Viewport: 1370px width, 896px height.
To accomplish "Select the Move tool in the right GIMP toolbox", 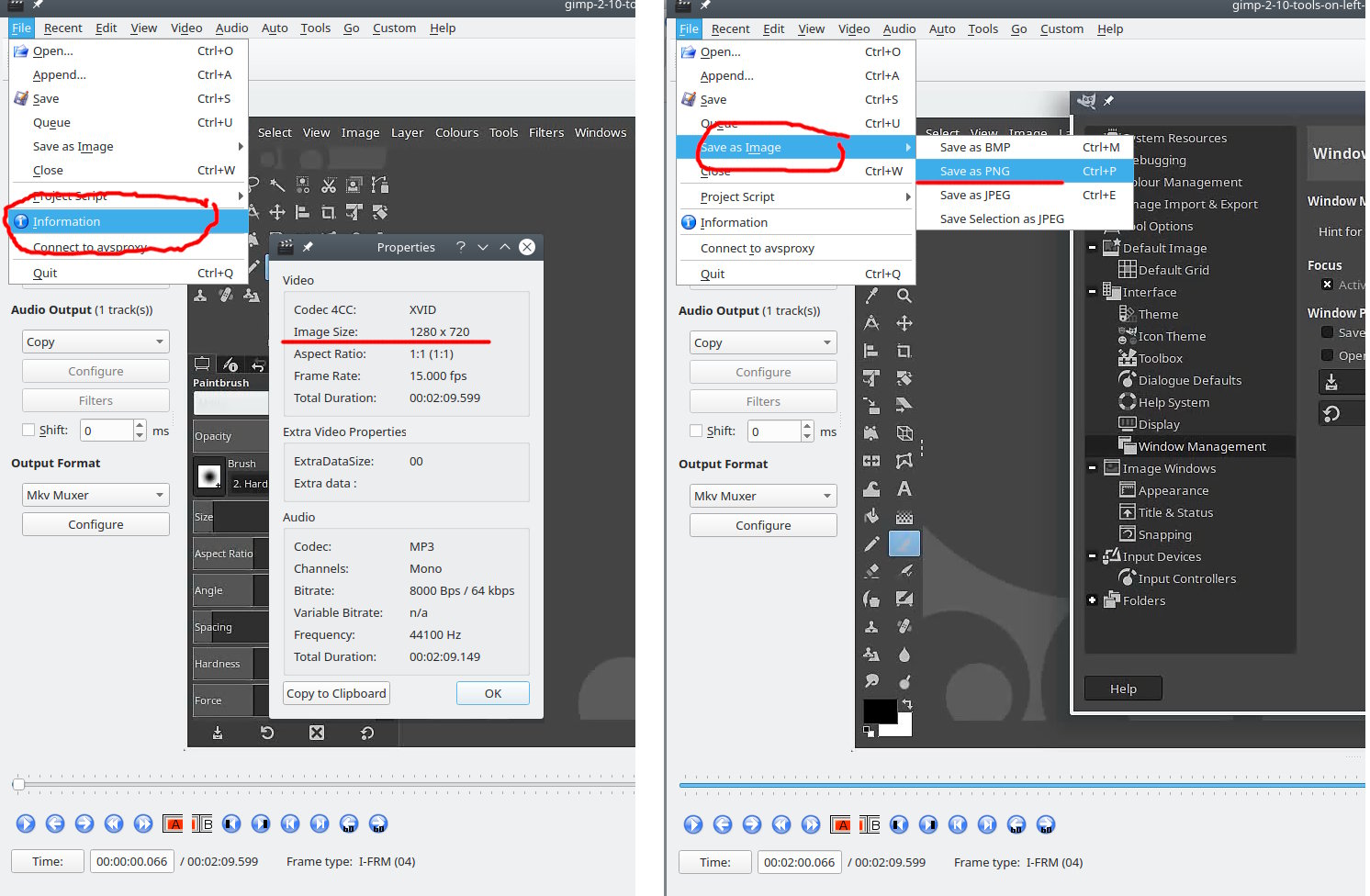I will (904, 323).
